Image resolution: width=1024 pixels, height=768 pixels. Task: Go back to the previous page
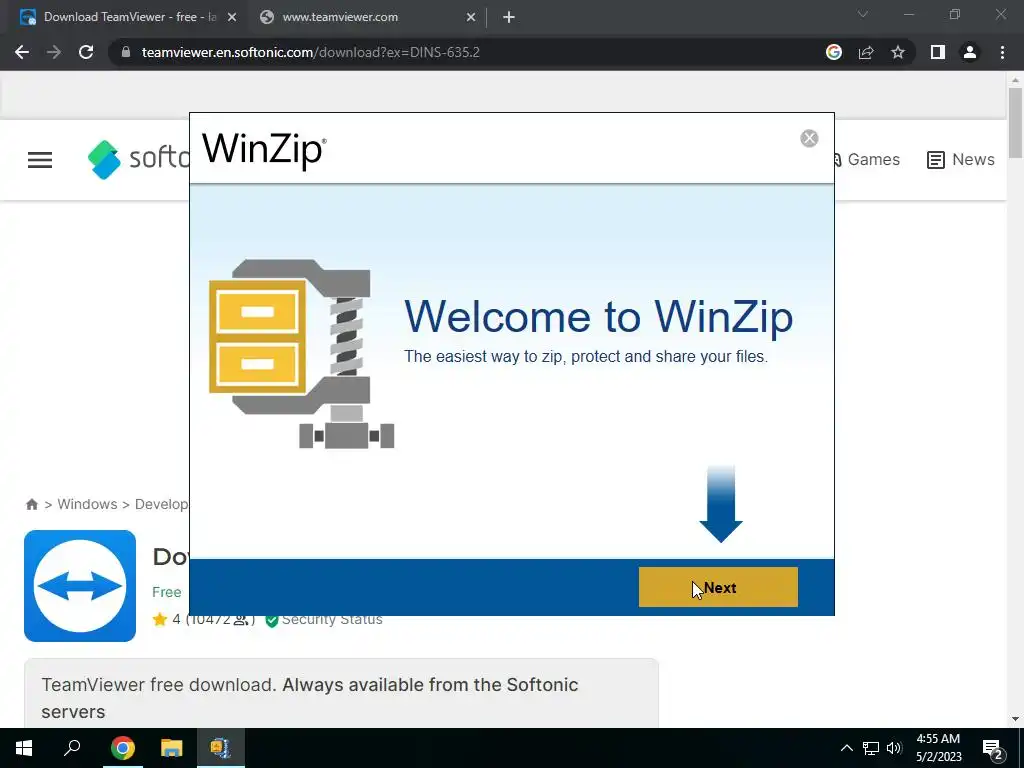coord(22,52)
